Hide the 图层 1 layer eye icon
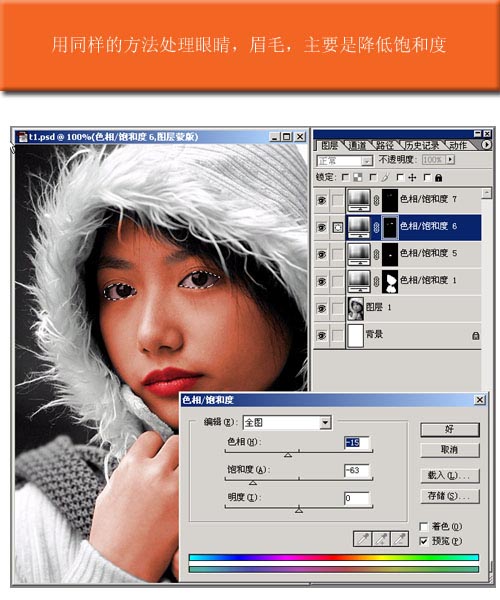This screenshot has width=500, height=600. 321,308
